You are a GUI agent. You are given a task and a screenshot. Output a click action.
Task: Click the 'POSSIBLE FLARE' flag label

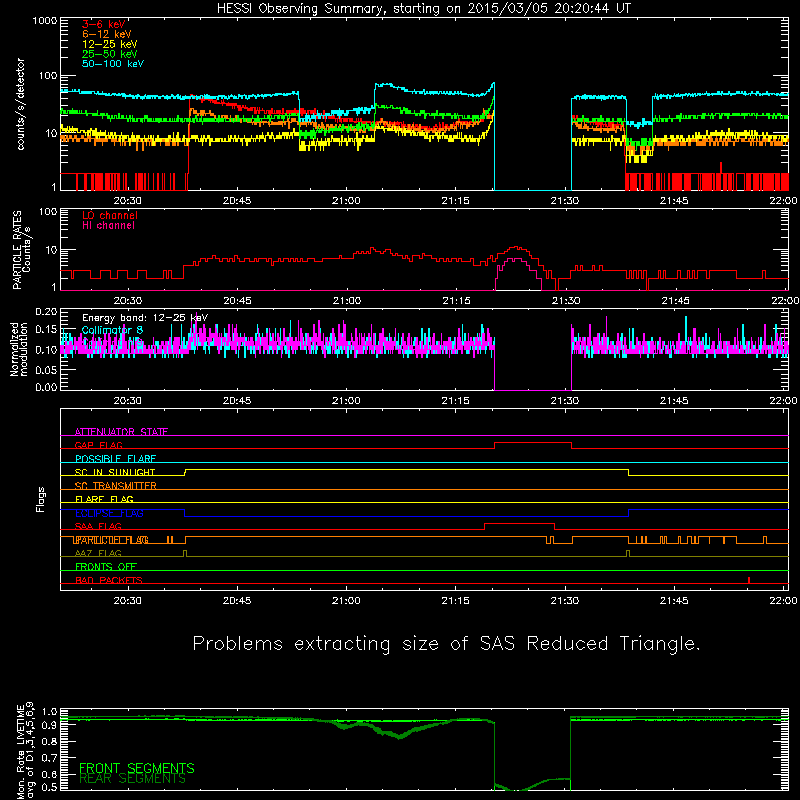pyautogui.click(x=115, y=459)
